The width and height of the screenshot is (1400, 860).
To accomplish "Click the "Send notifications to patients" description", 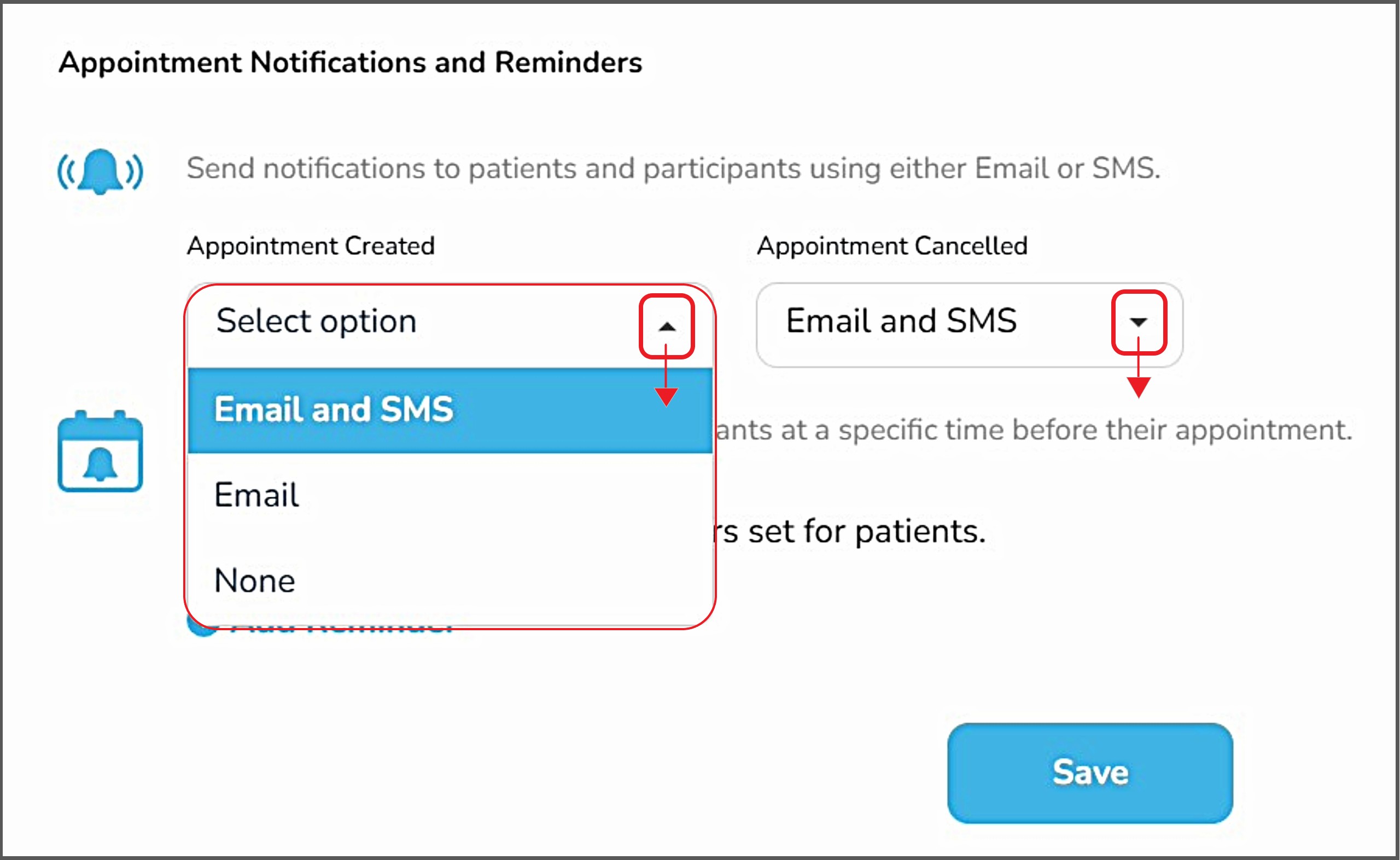I will (x=673, y=168).
